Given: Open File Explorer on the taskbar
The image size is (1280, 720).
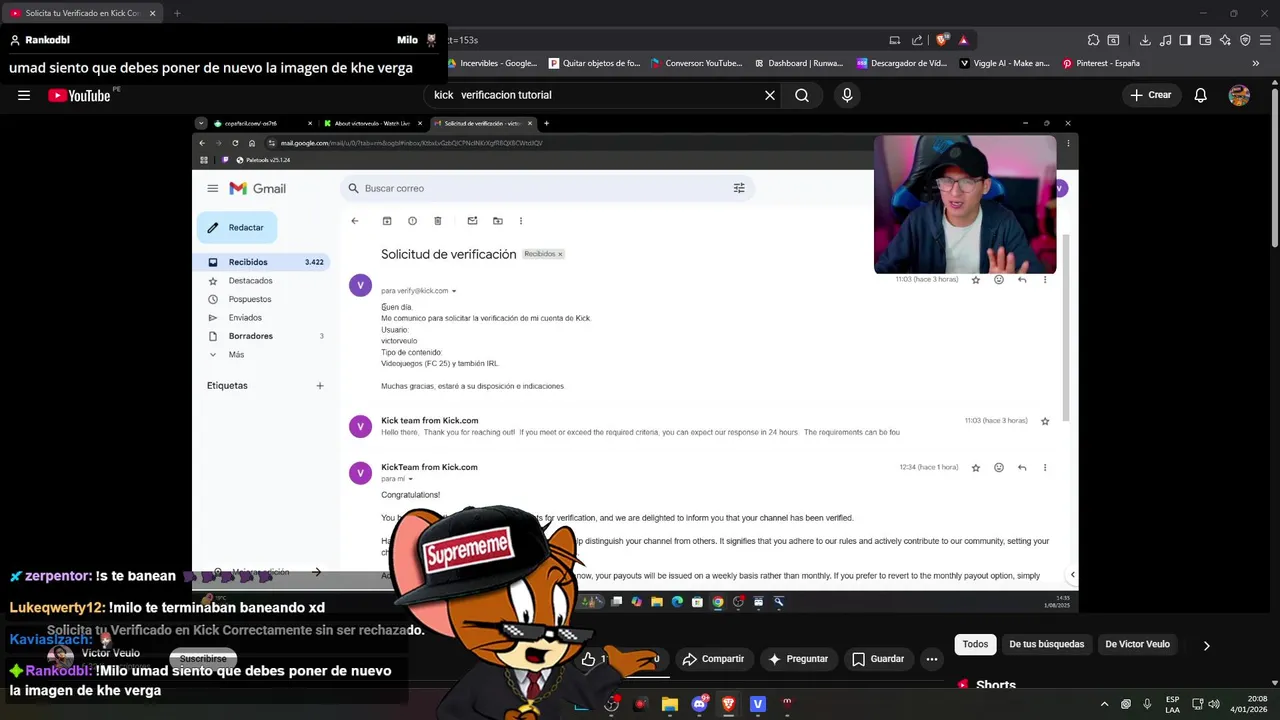Looking at the screenshot, I should (x=670, y=704).
